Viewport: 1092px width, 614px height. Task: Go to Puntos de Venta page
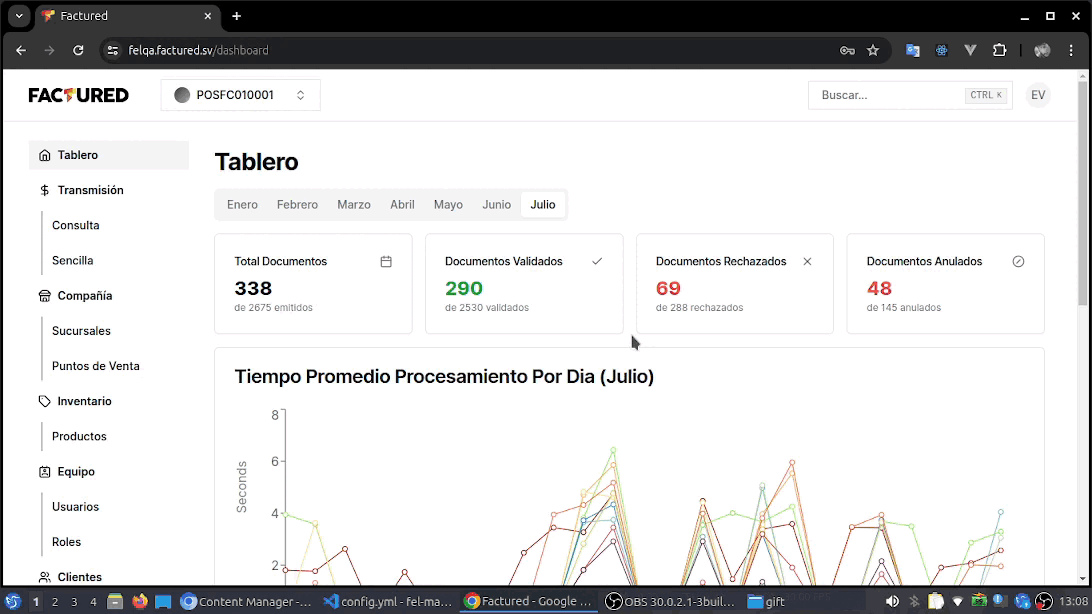(95, 366)
